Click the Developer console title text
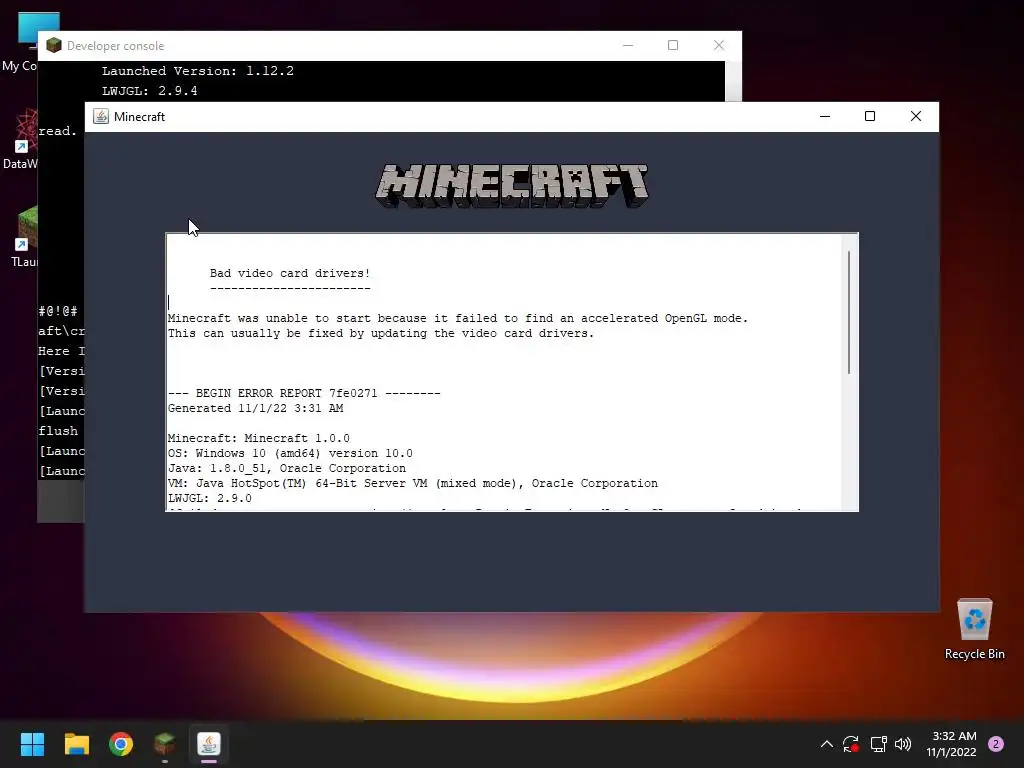The width and height of the screenshot is (1024, 768). pos(116,46)
